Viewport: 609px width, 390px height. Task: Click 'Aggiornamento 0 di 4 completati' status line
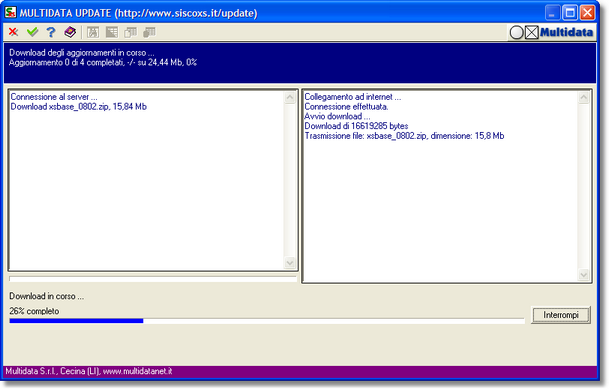pos(103,62)
